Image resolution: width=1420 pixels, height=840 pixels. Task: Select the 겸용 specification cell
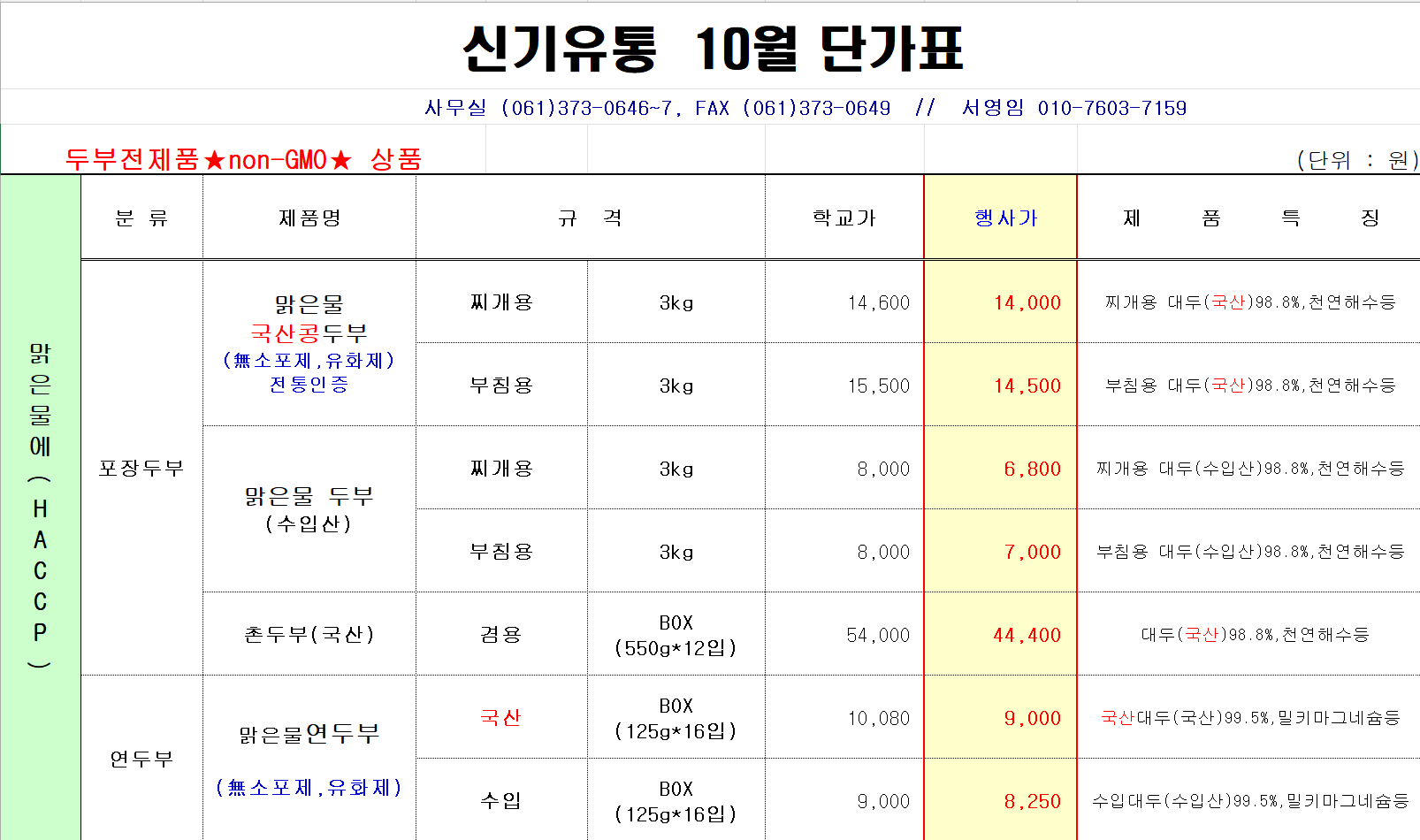tap(501, 634)
